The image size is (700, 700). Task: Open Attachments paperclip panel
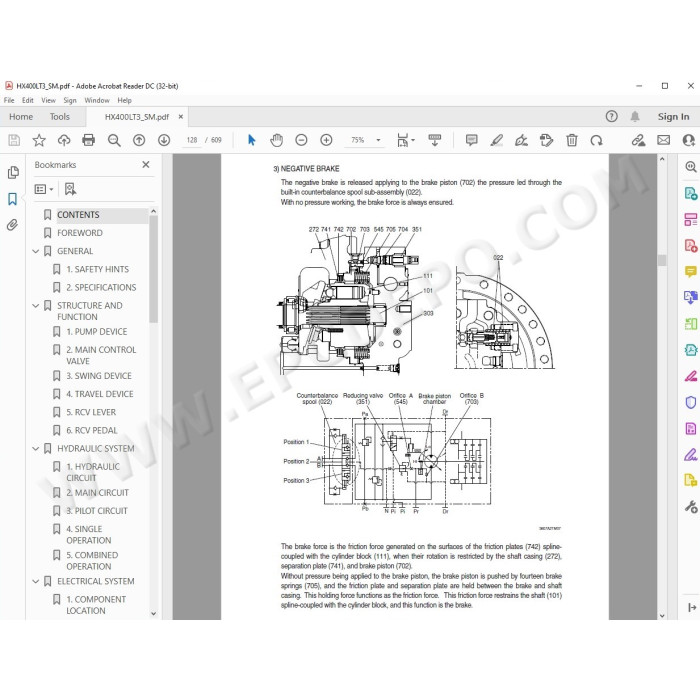tap(12, 225)
